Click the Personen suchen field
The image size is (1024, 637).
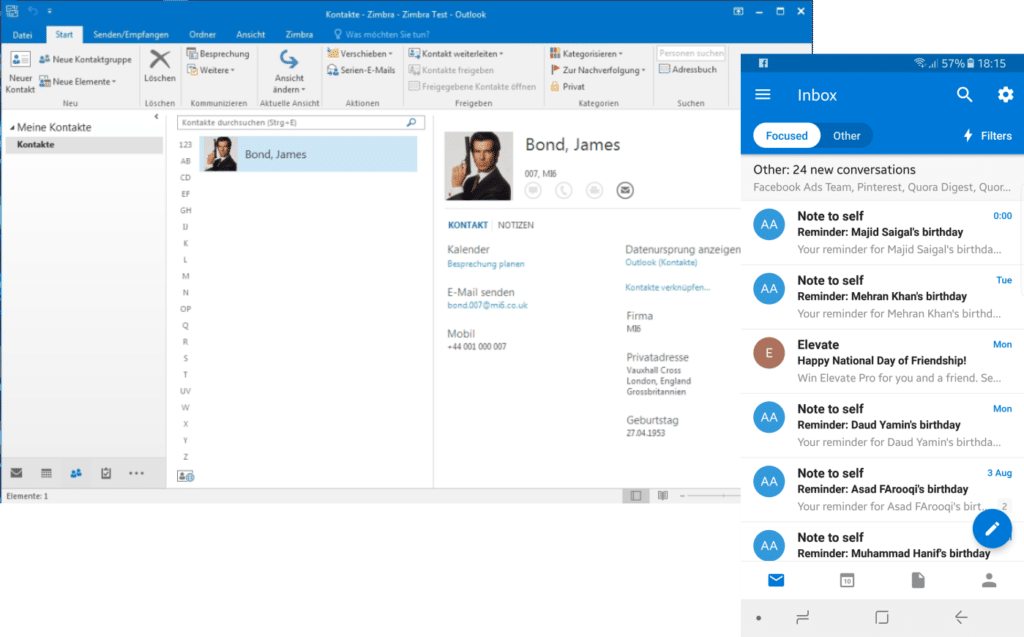(x=691, y=53)
